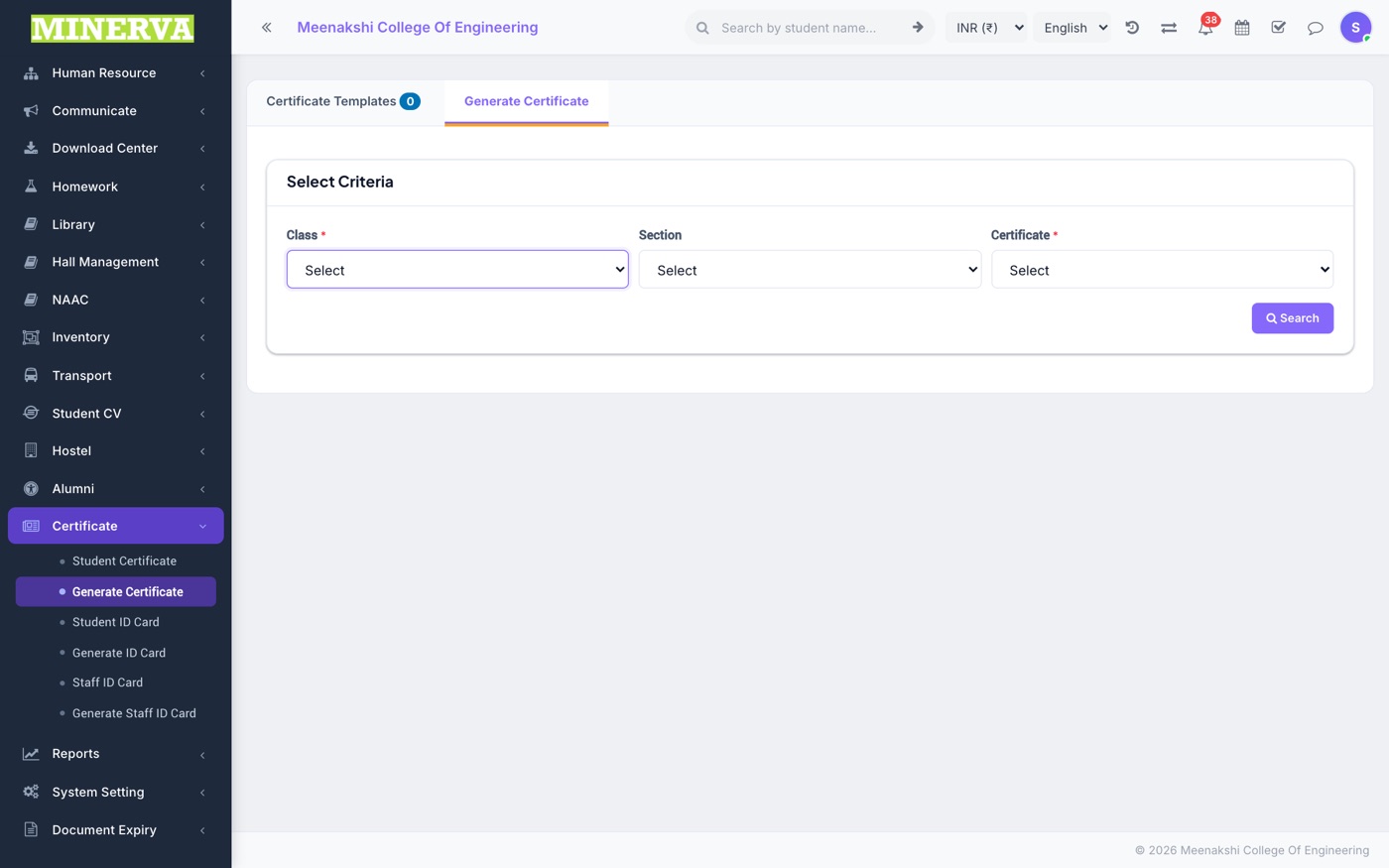The image size is (1389, 868).
Task: Click System Setting gears icon
Action: coord(31,793)
